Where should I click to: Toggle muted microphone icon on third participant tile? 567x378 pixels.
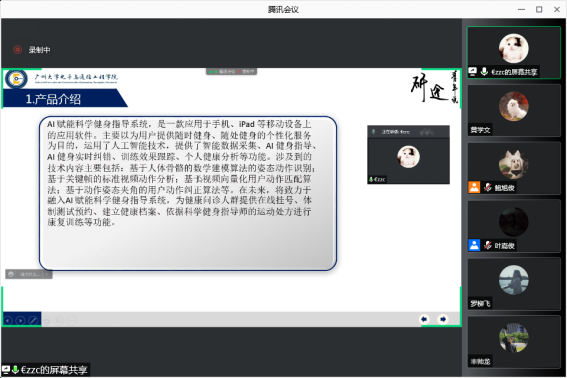click(x=488, y=187)
